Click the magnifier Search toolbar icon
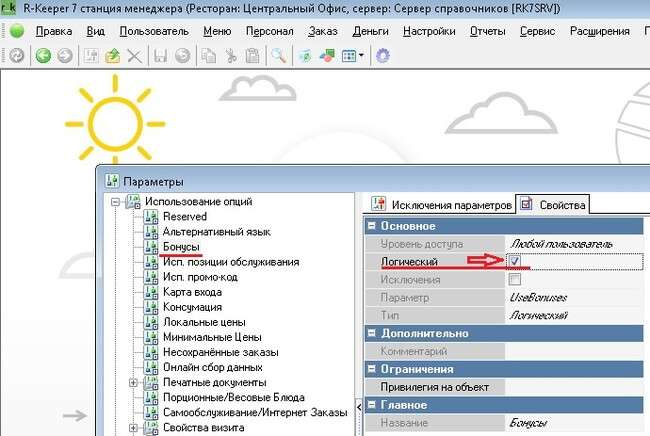Viewport: 650px width, 436px height. (279, 55)
